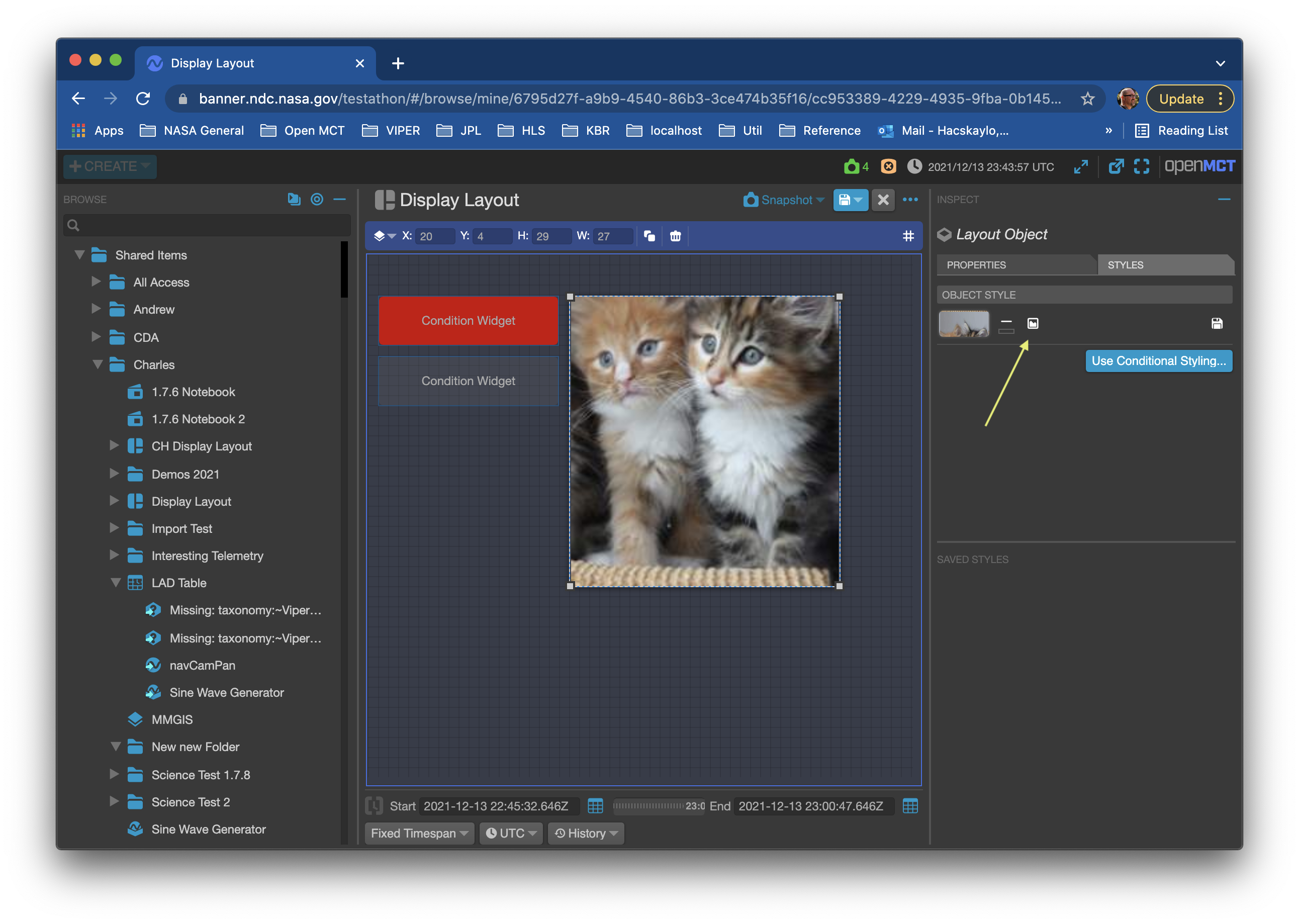Collapse the Charles folder
Screen dimensions: 1299x924
[98, 364]
